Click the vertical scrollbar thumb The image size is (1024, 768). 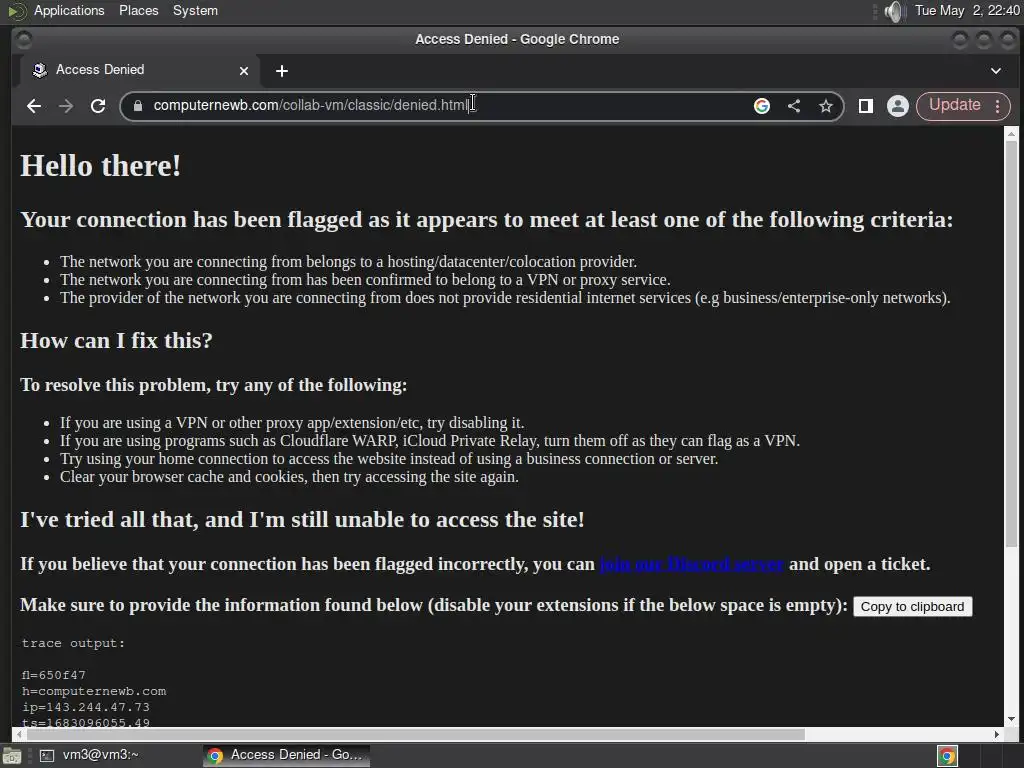[x=1012, y=344]
